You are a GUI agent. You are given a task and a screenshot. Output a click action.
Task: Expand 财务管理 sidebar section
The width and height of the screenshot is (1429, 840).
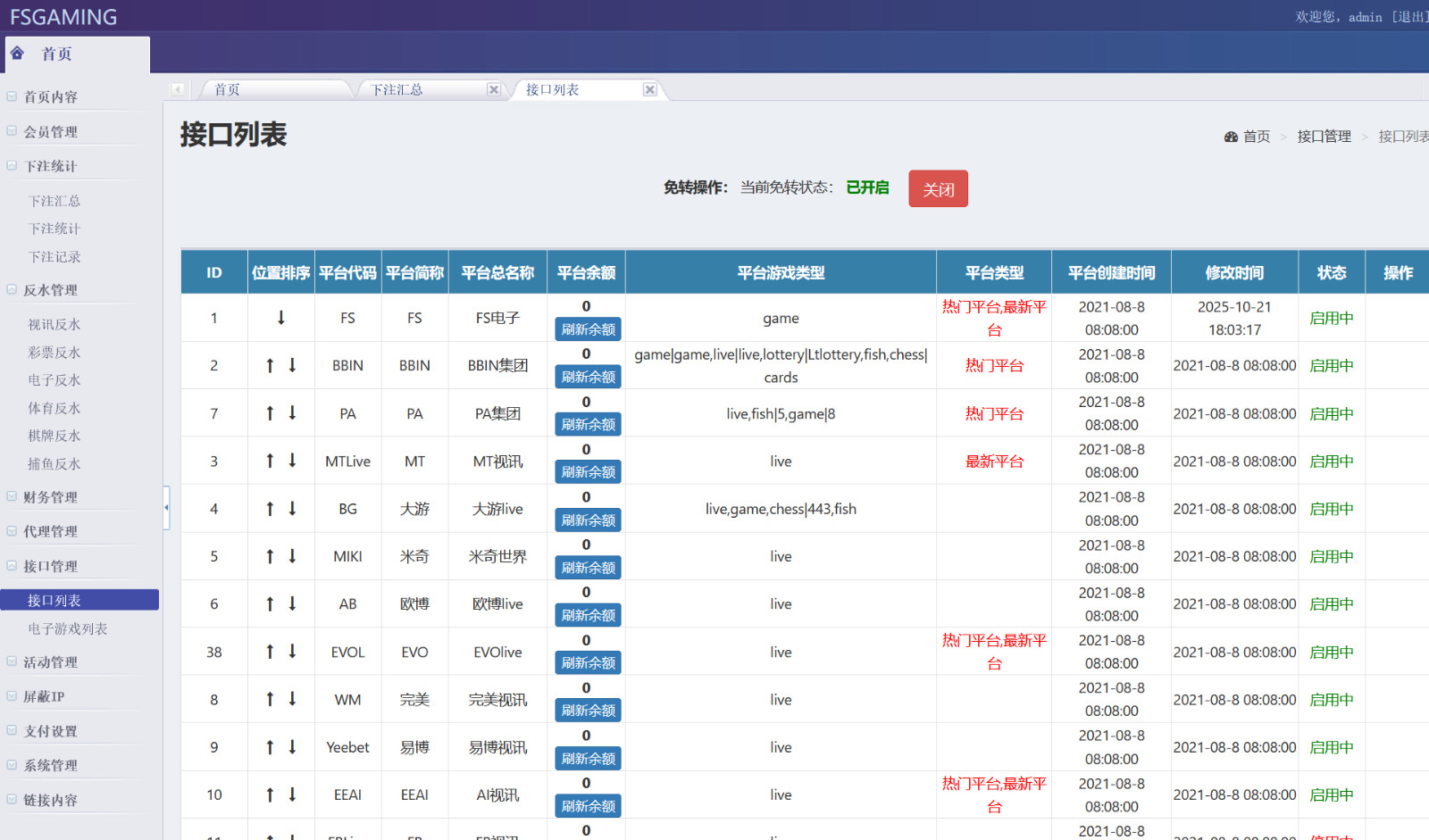tap(51, 497)
